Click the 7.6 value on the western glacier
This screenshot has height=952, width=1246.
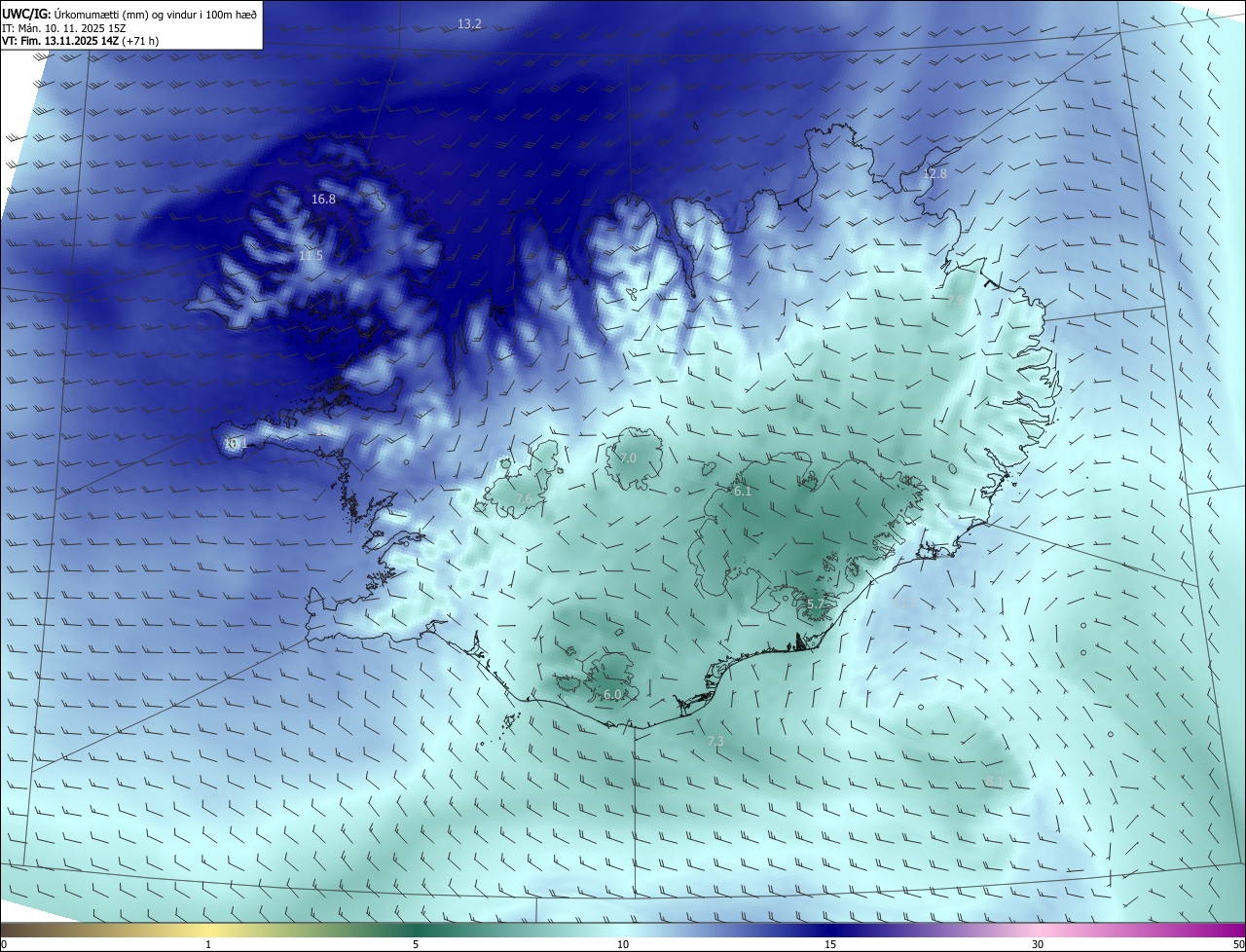click(524, 499)
